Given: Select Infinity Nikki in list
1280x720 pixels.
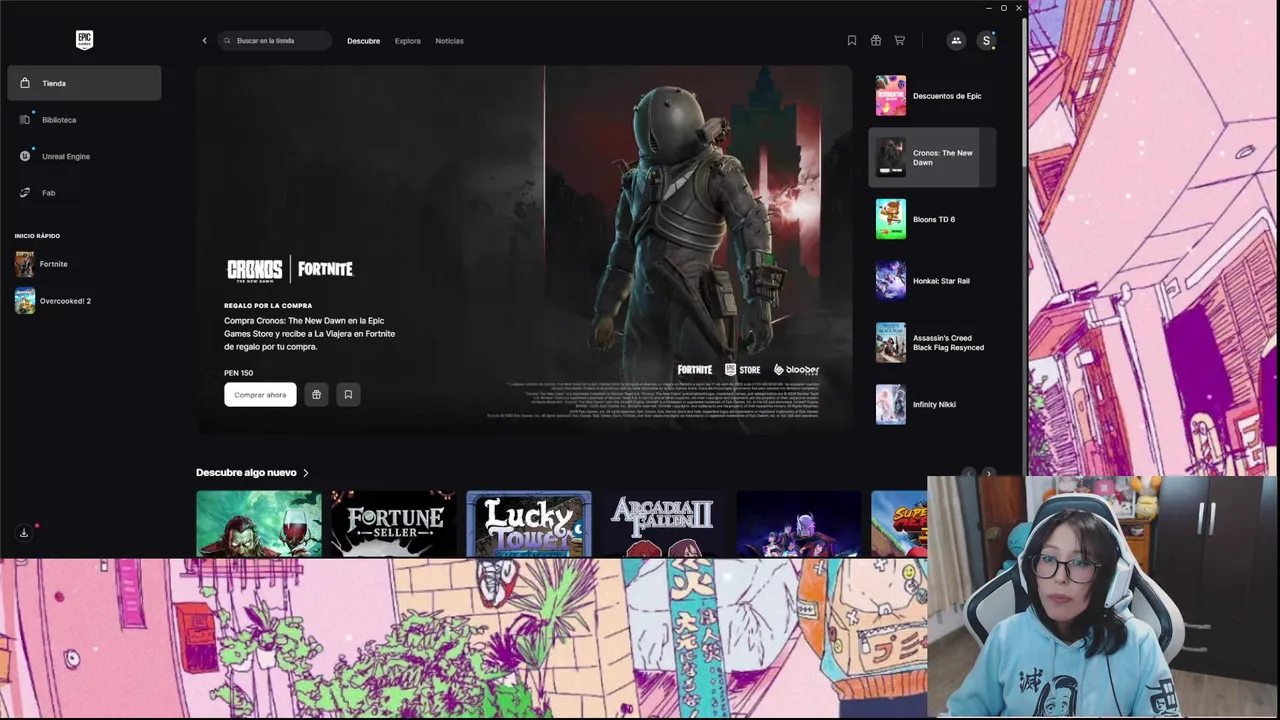Looking at the screenshot, I should [932, 404].
